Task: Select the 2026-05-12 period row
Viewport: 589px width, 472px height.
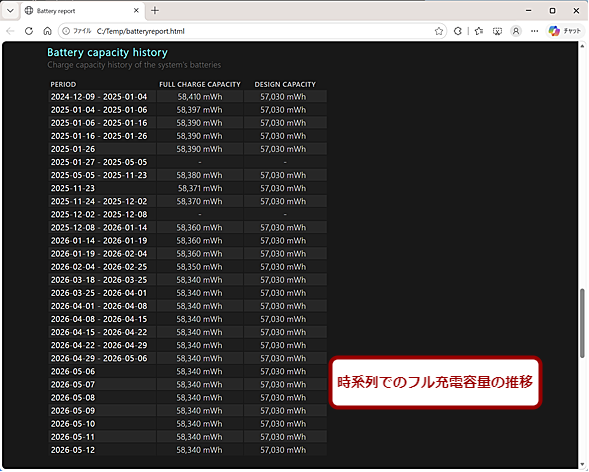Action: 187,450
